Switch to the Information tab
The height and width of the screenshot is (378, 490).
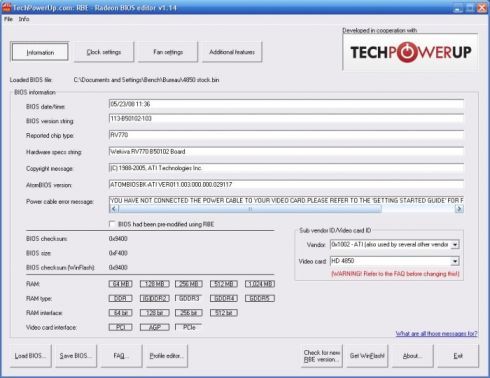(x=40, y=52)
